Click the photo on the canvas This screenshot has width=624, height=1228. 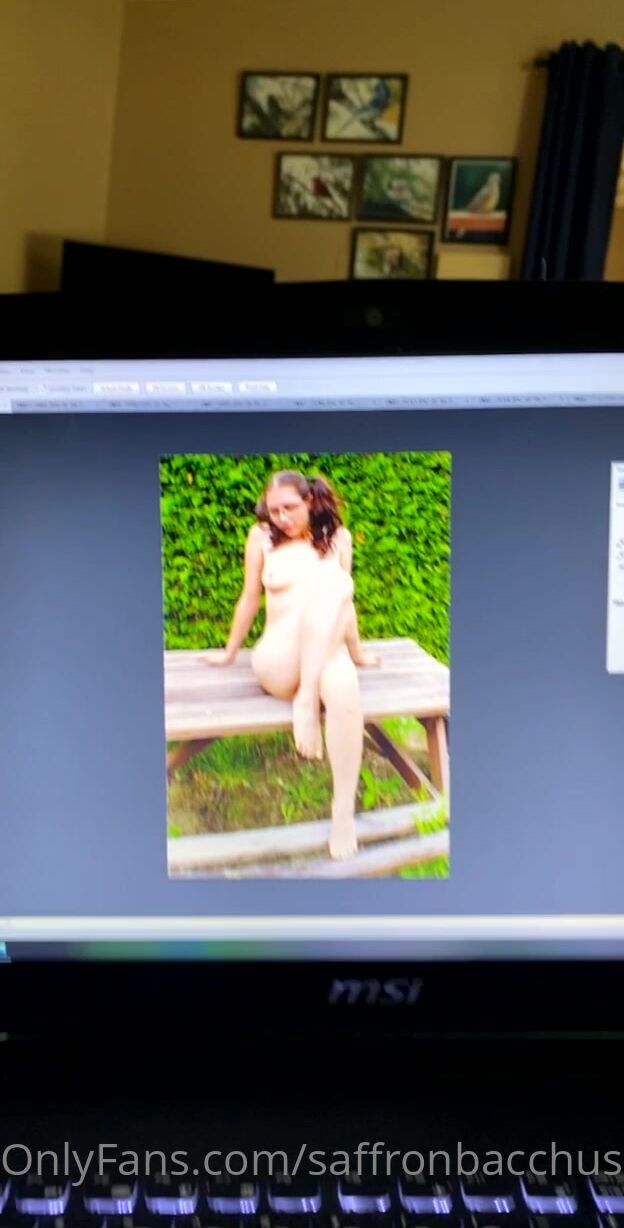click(305, 665)
